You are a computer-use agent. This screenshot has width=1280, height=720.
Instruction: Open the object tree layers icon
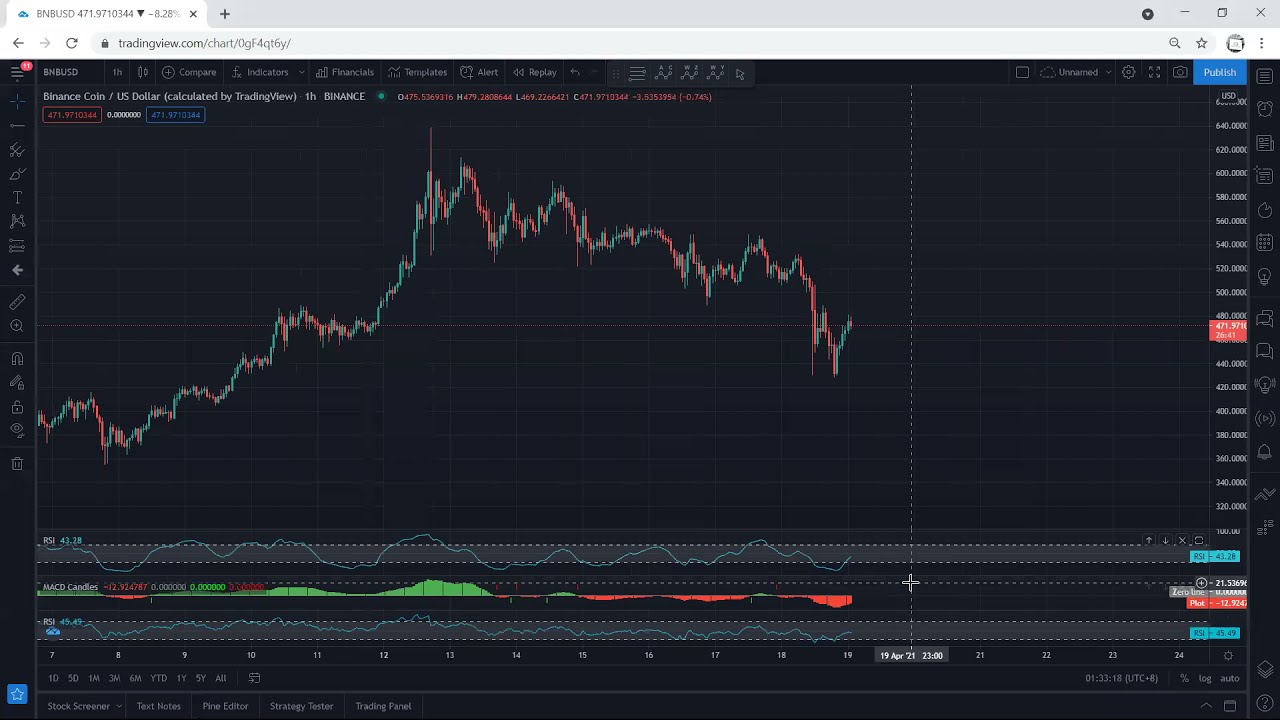[1265, 669]
